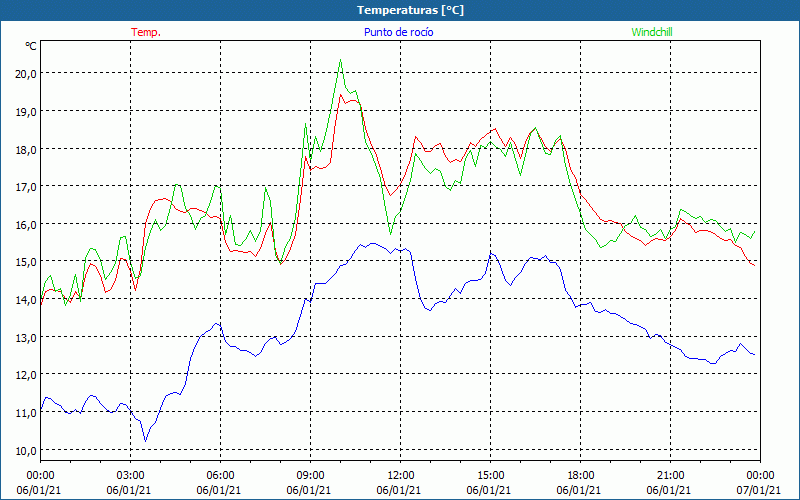The width and height of the screenshot is (800, 500).
Task: Click the '15:00' time axis label
Action: coord(491,476)
